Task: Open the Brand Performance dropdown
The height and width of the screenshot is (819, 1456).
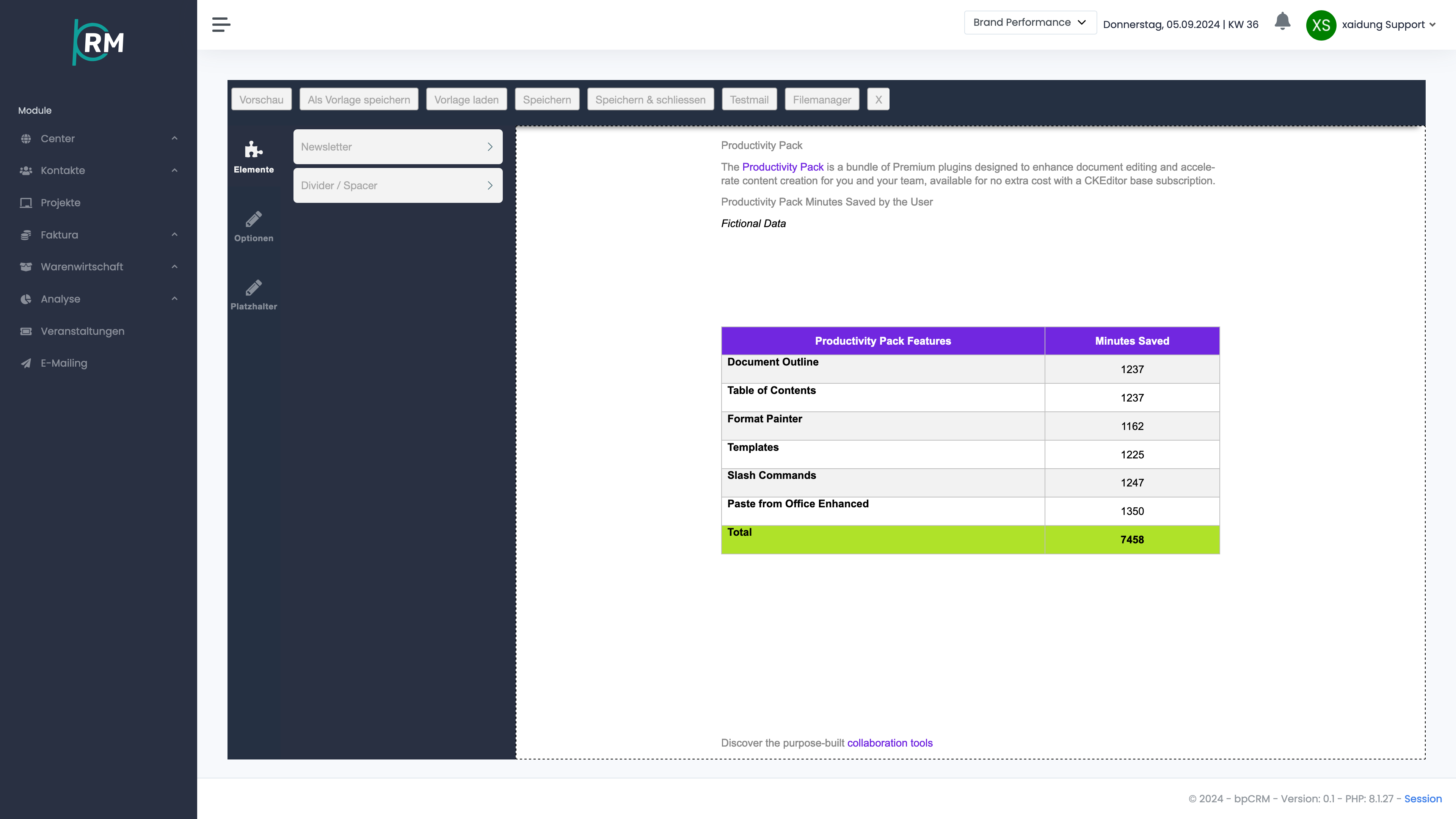Action: click(x=1030, y=23)
